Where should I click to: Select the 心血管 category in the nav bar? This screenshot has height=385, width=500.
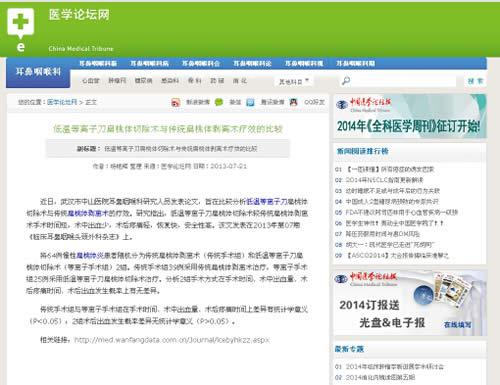91,81
